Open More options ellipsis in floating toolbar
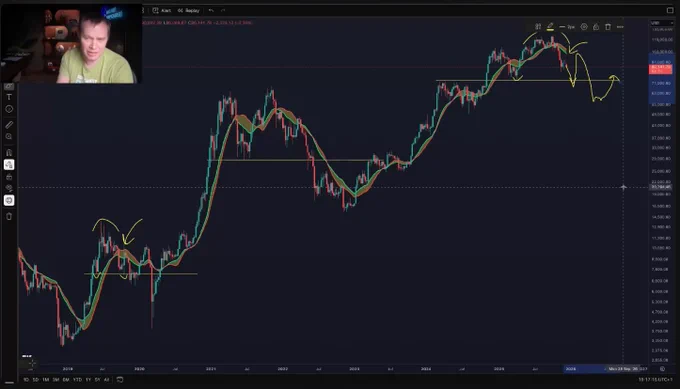680x389 pixels. (x=620, y=27)
